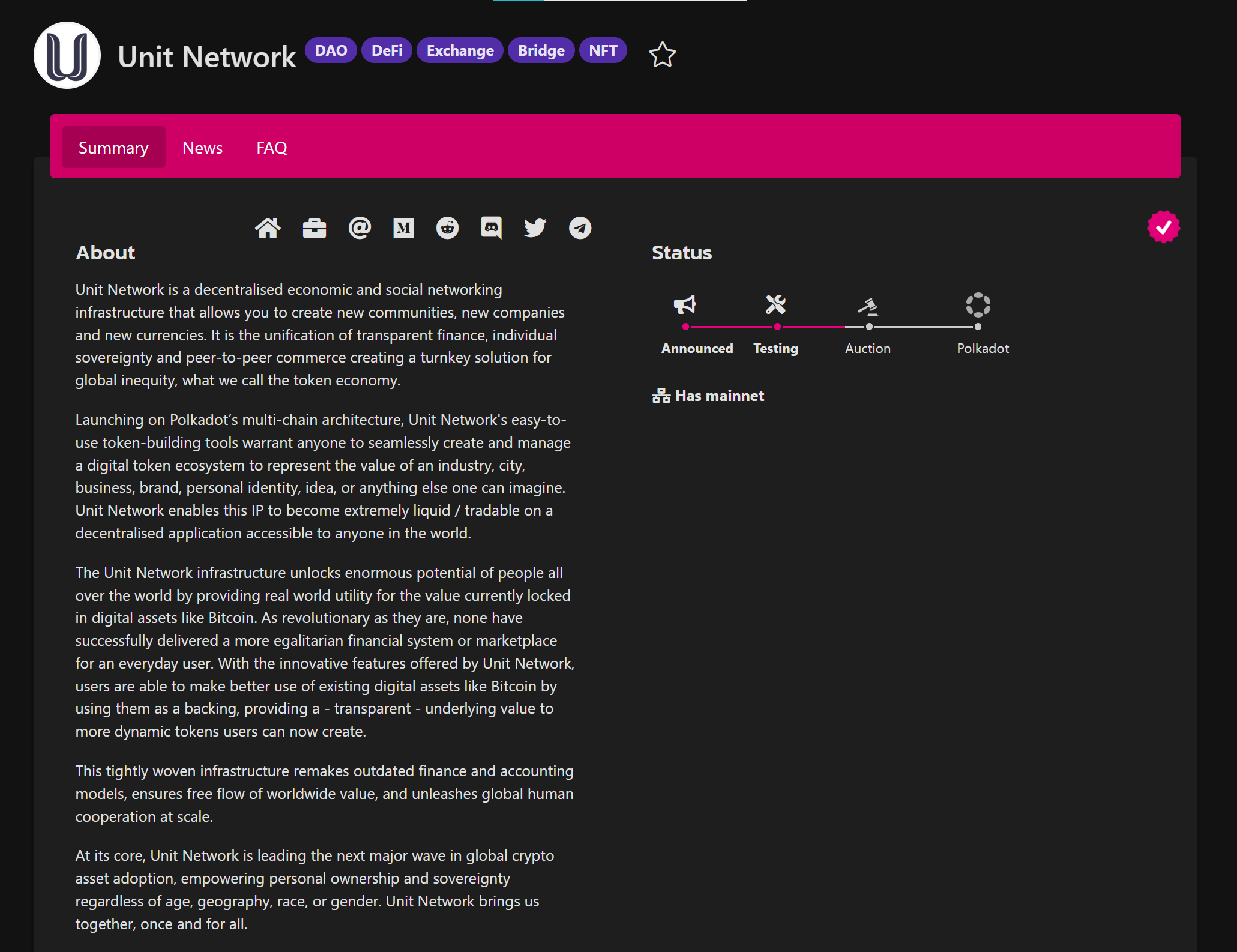Click the Polkadot status icon
This screenshot has height=952, width=1237.
978,305
